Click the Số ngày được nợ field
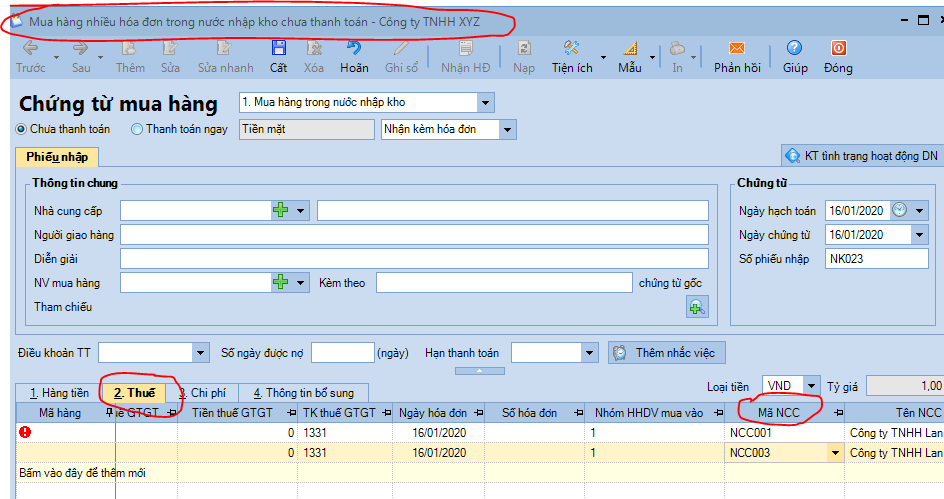Image resolution: width=944 pixels, height=499 pixels. [x=343, y=353]
